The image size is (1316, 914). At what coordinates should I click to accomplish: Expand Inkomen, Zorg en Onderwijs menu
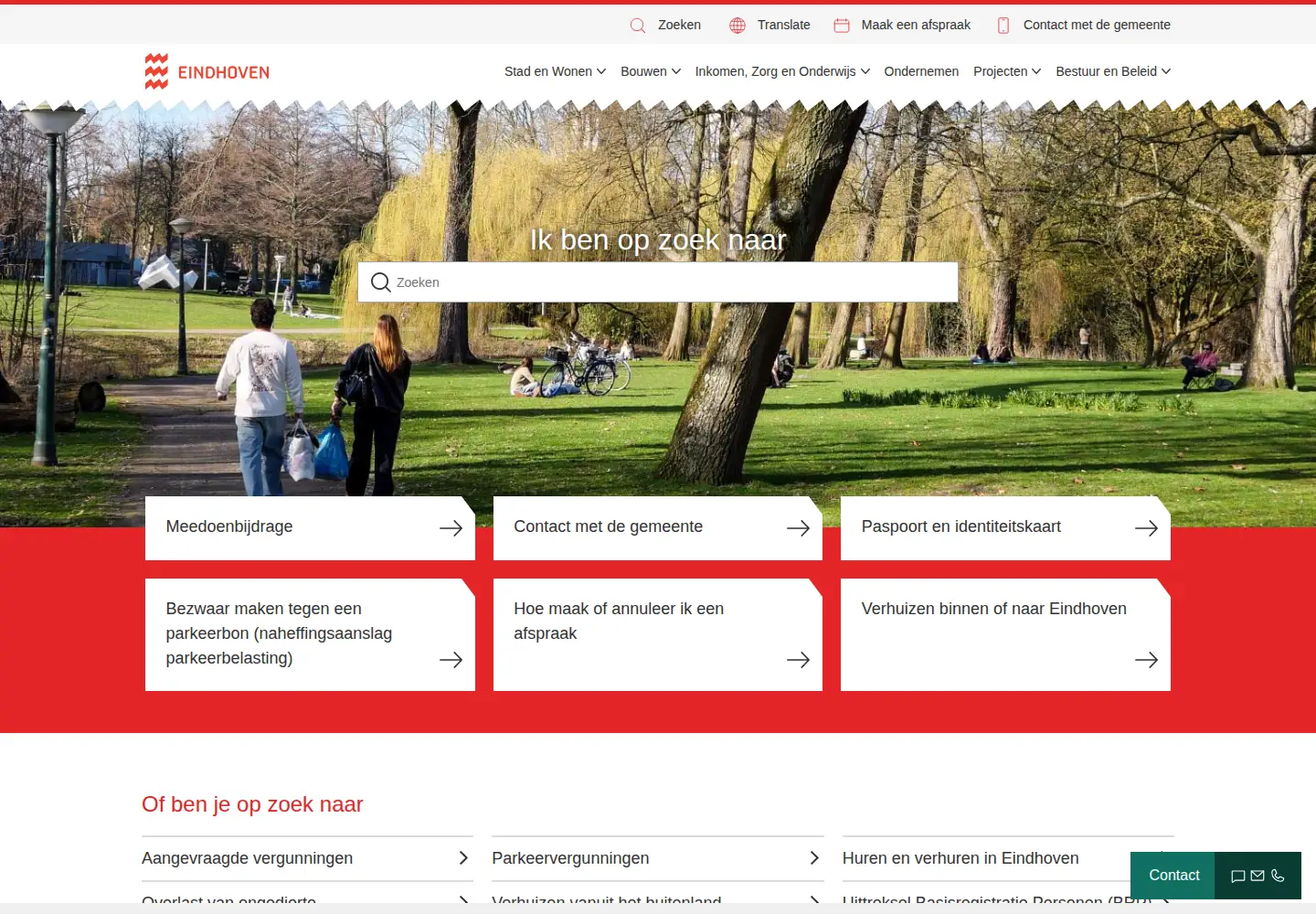point(782,71)
